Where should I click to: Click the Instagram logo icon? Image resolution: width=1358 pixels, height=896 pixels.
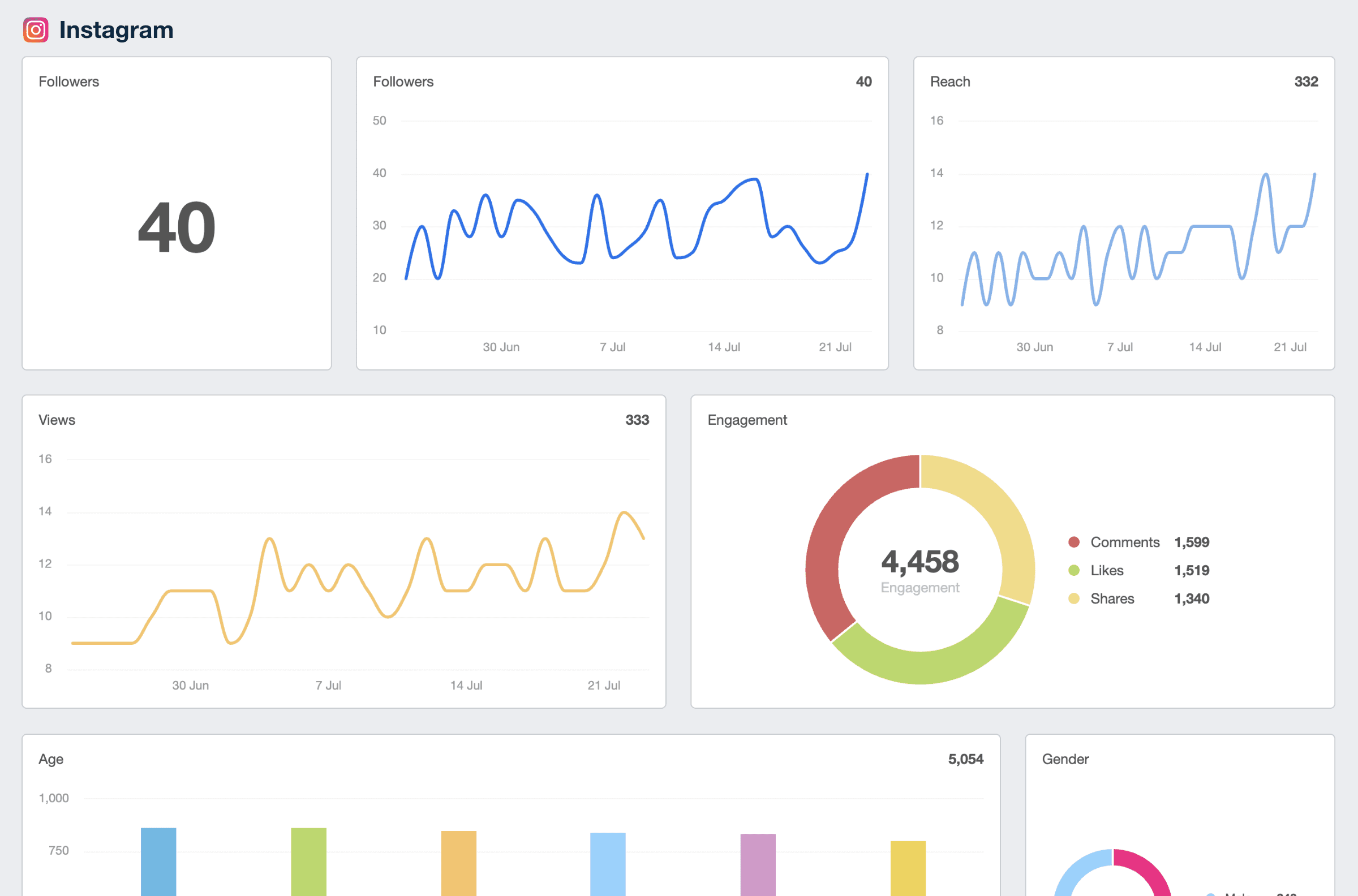pyautogui.click(x=36, y=30)
